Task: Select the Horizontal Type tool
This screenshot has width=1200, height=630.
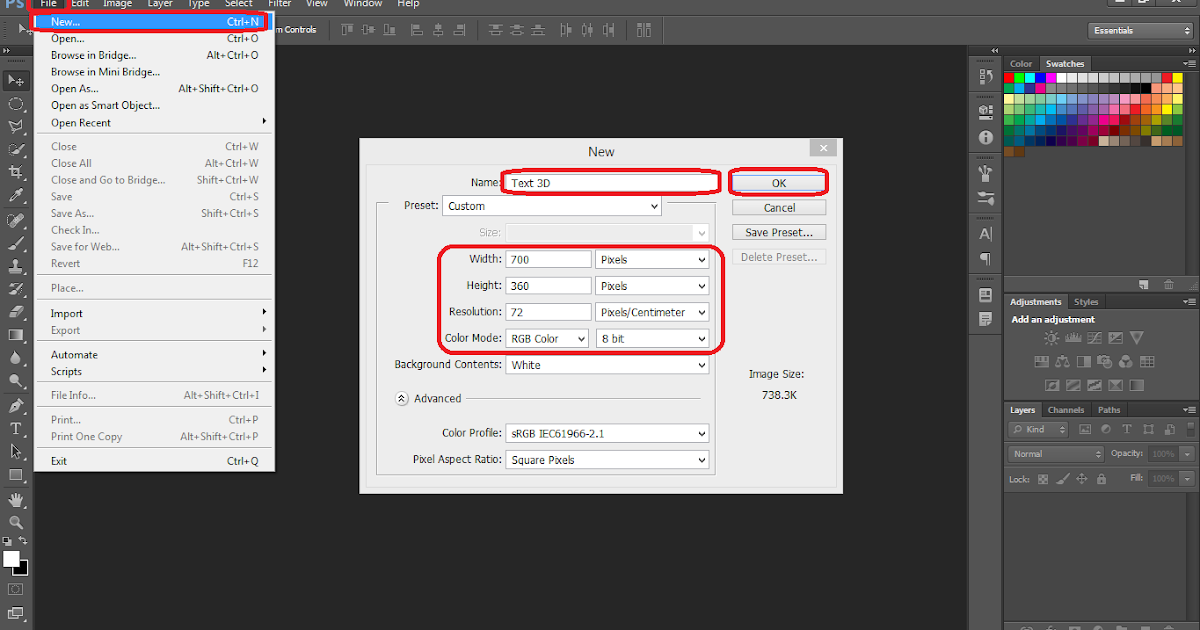Action: pyautogui.click(x=16, y=429)
